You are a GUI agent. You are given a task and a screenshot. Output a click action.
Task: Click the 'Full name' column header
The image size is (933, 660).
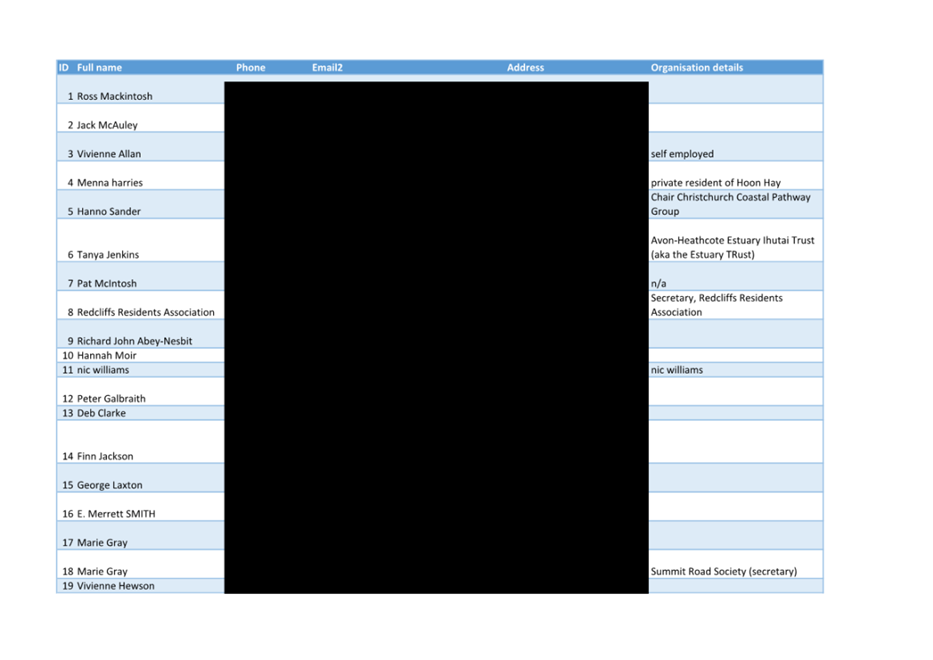coord(99,68)
